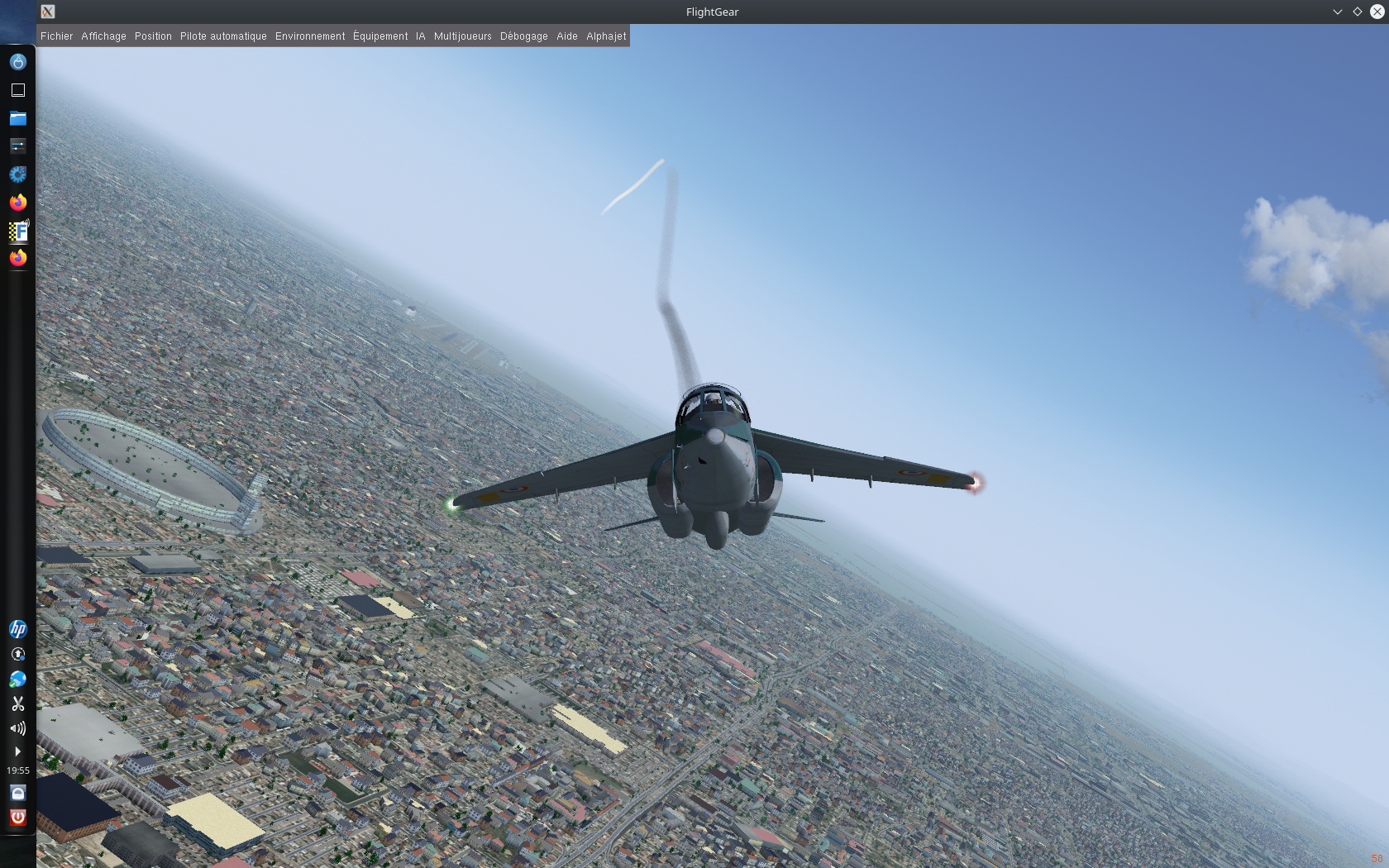Open the Débogage menu

523,36
